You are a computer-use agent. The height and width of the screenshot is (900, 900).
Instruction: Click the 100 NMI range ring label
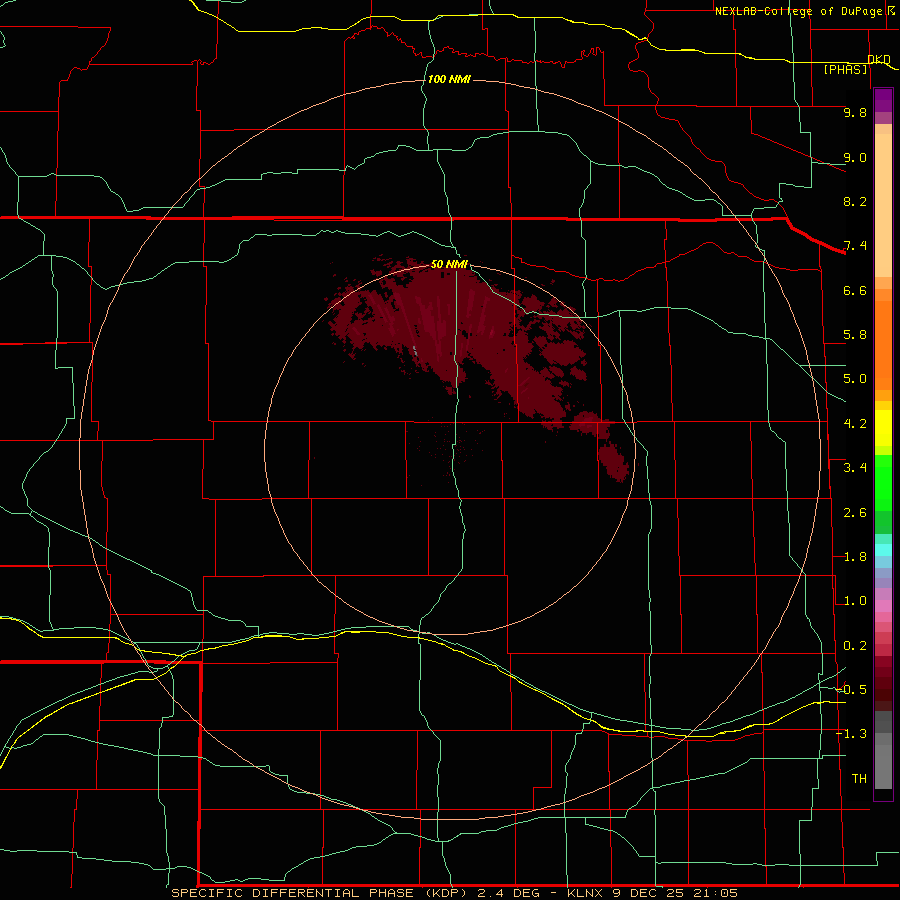coord(449,79)
